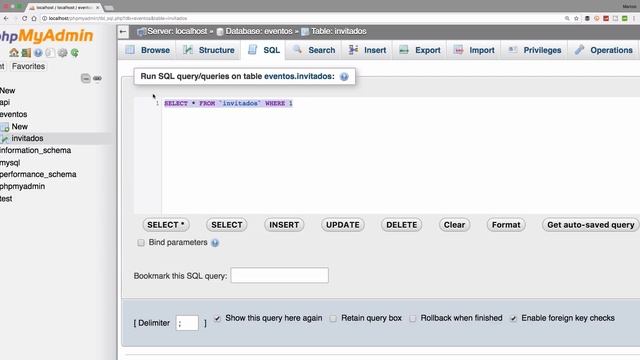Open navigation panel settings gear icon
This screenshot has width=640, height=360.
click(x=62, y=53)
